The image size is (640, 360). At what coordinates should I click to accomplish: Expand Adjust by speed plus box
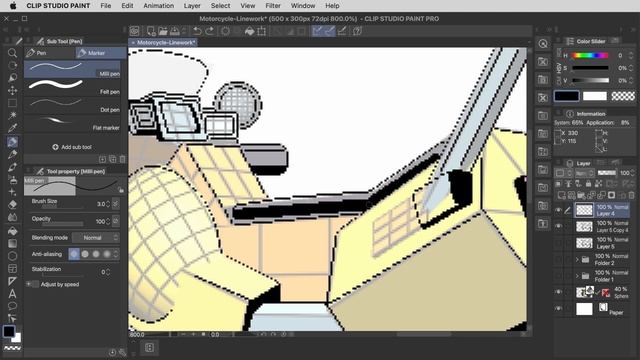[x=29, y=284]
